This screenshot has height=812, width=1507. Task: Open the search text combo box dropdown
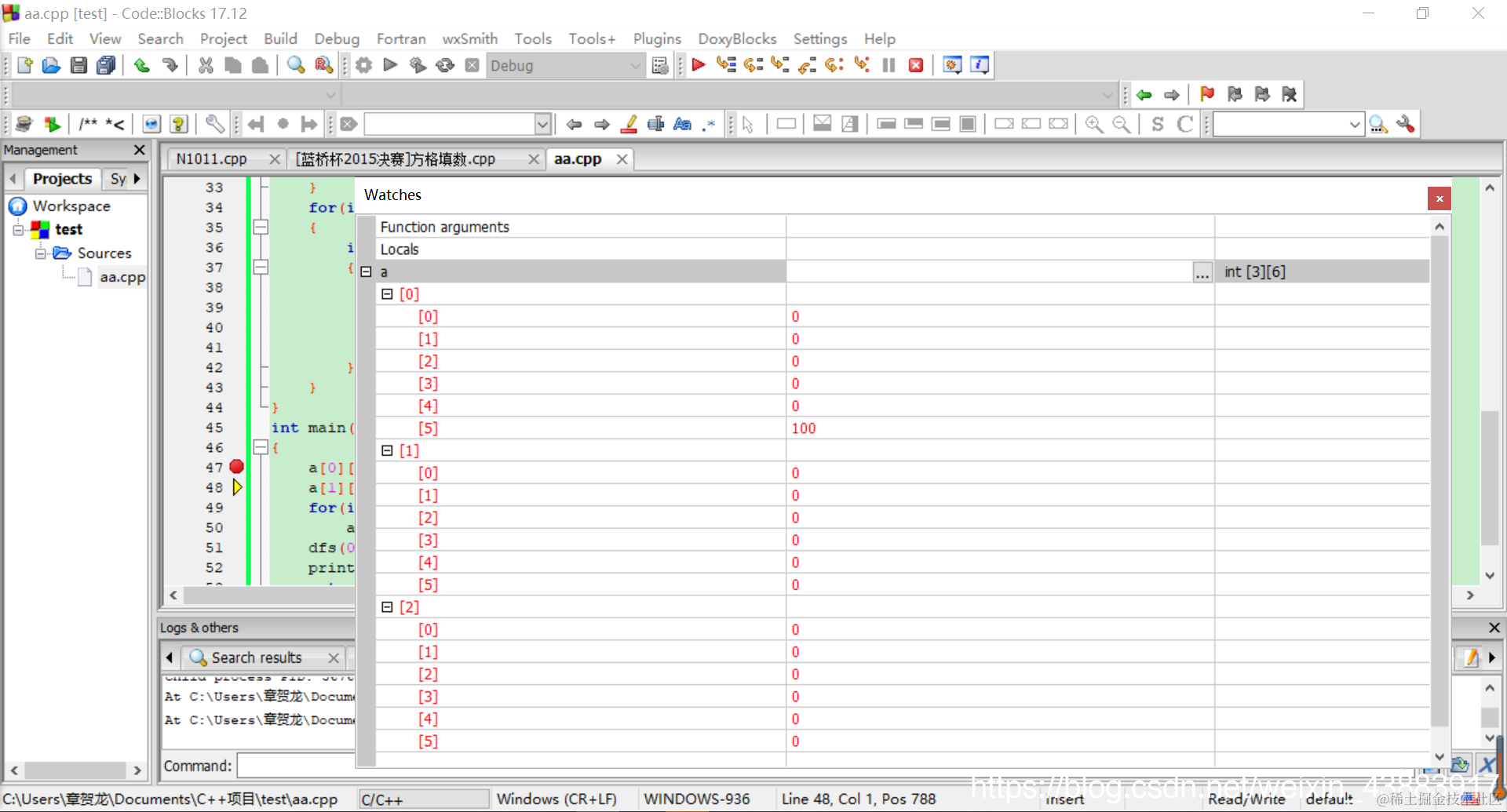pyautogui.click(x=542, y=124)
